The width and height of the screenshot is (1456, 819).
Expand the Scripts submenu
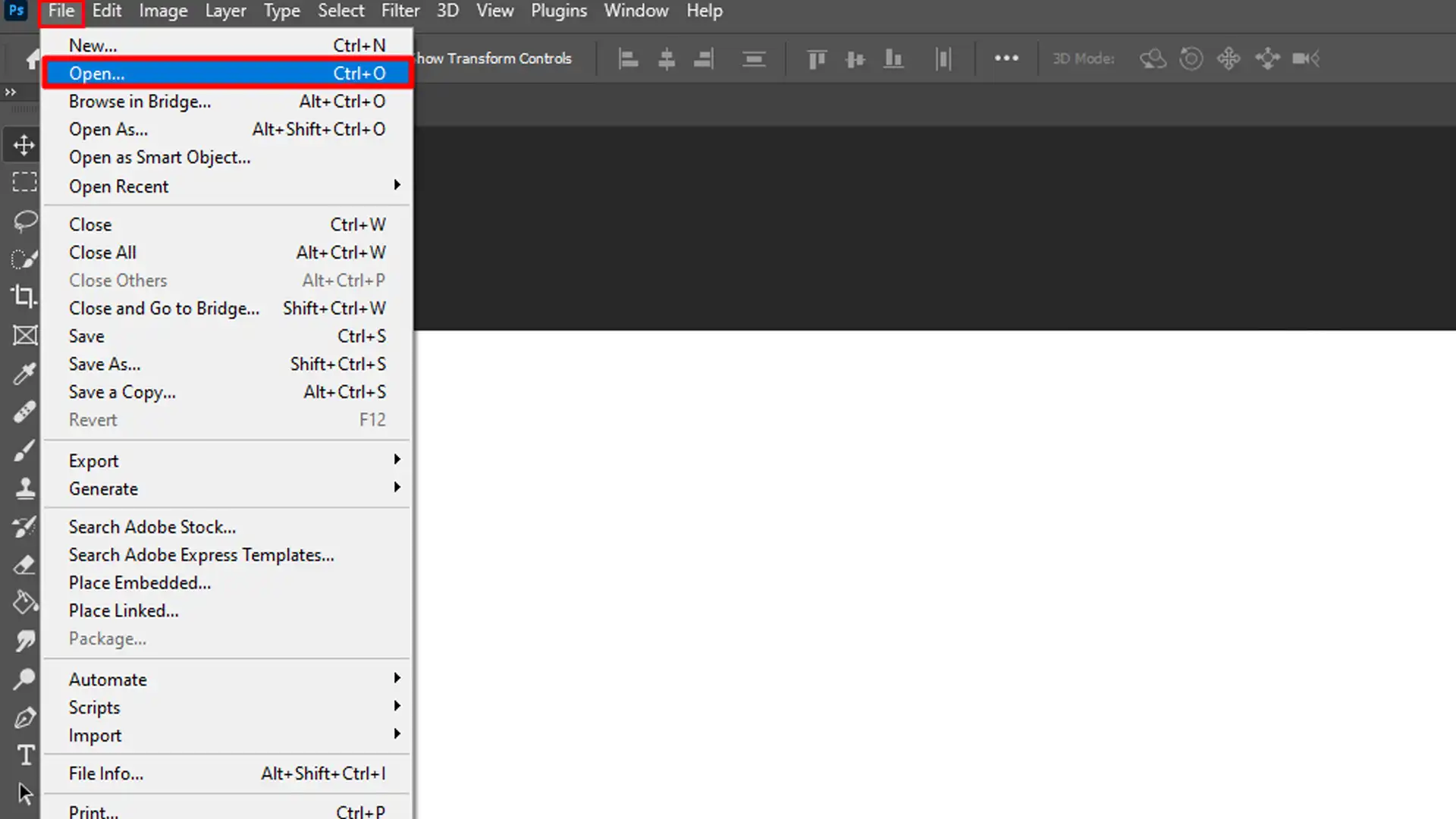pyautogui.click(x=227, y=707)
